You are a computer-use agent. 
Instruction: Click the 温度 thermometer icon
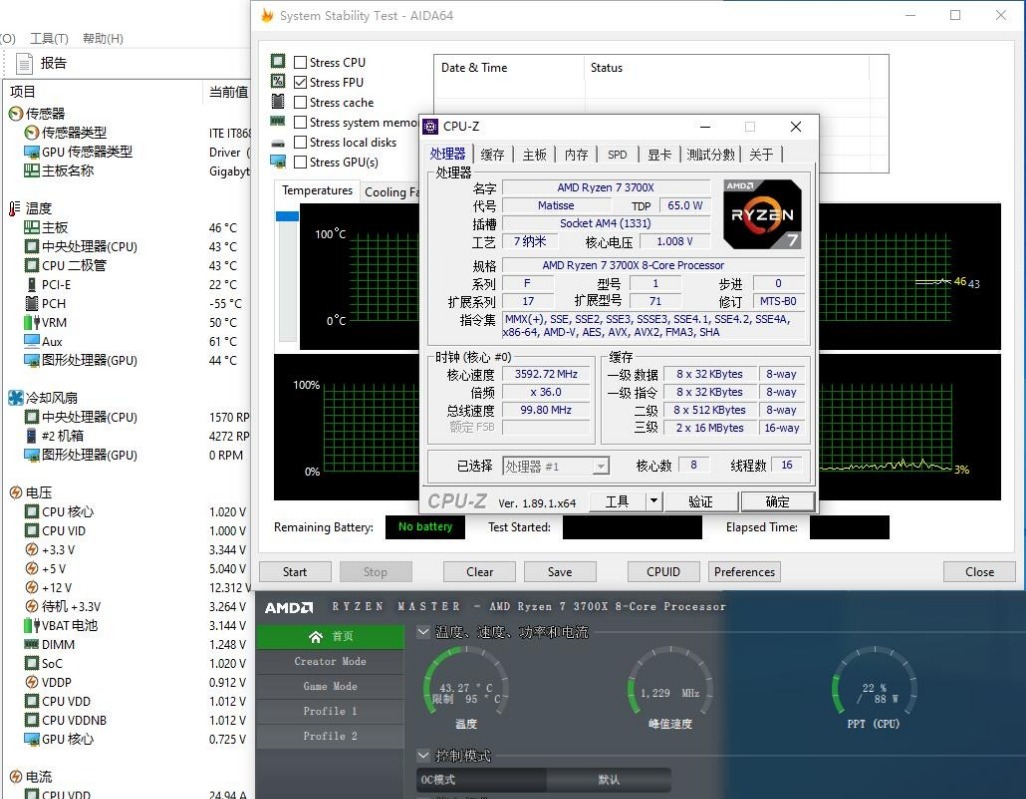click(14, 208)
